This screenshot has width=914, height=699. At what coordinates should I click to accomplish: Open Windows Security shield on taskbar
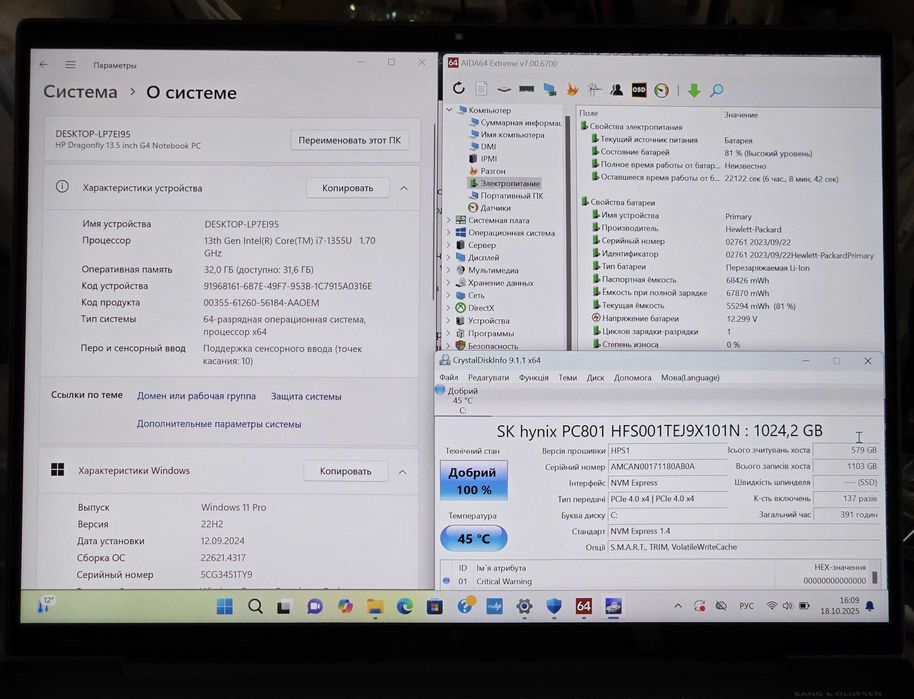(x=554, y=606)
